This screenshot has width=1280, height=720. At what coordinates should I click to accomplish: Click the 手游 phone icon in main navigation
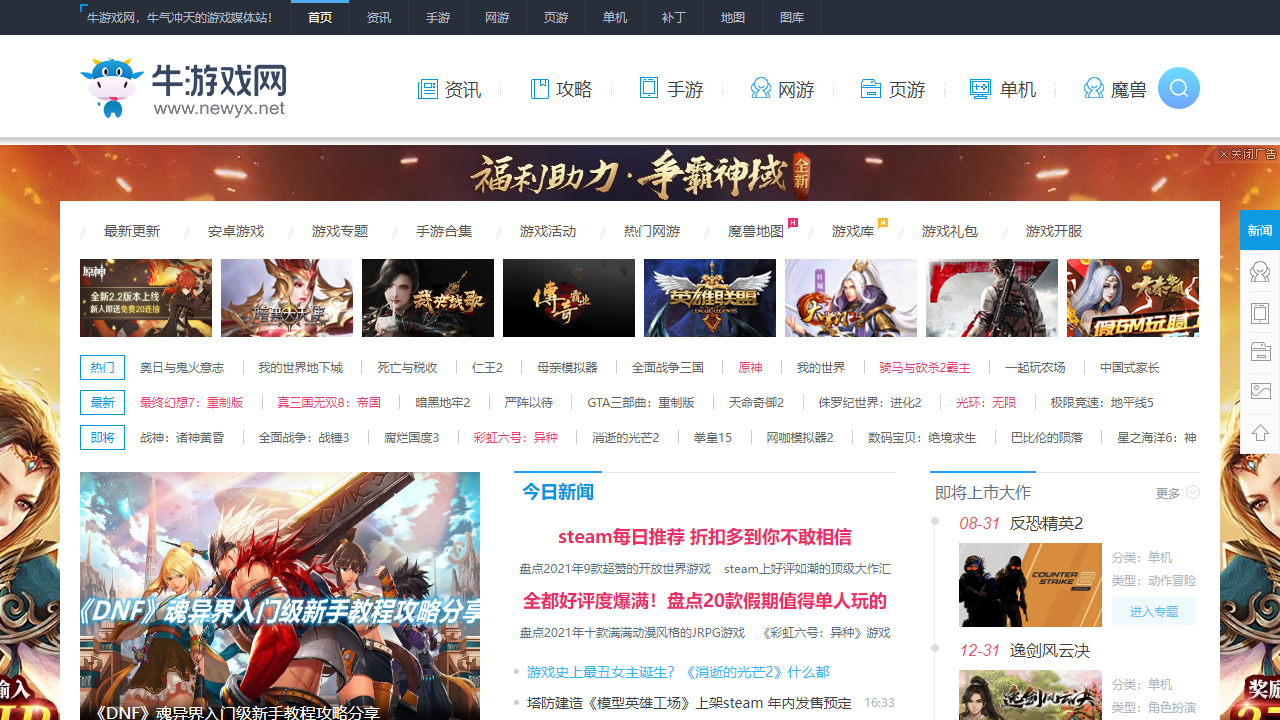(x=649, y=89)
